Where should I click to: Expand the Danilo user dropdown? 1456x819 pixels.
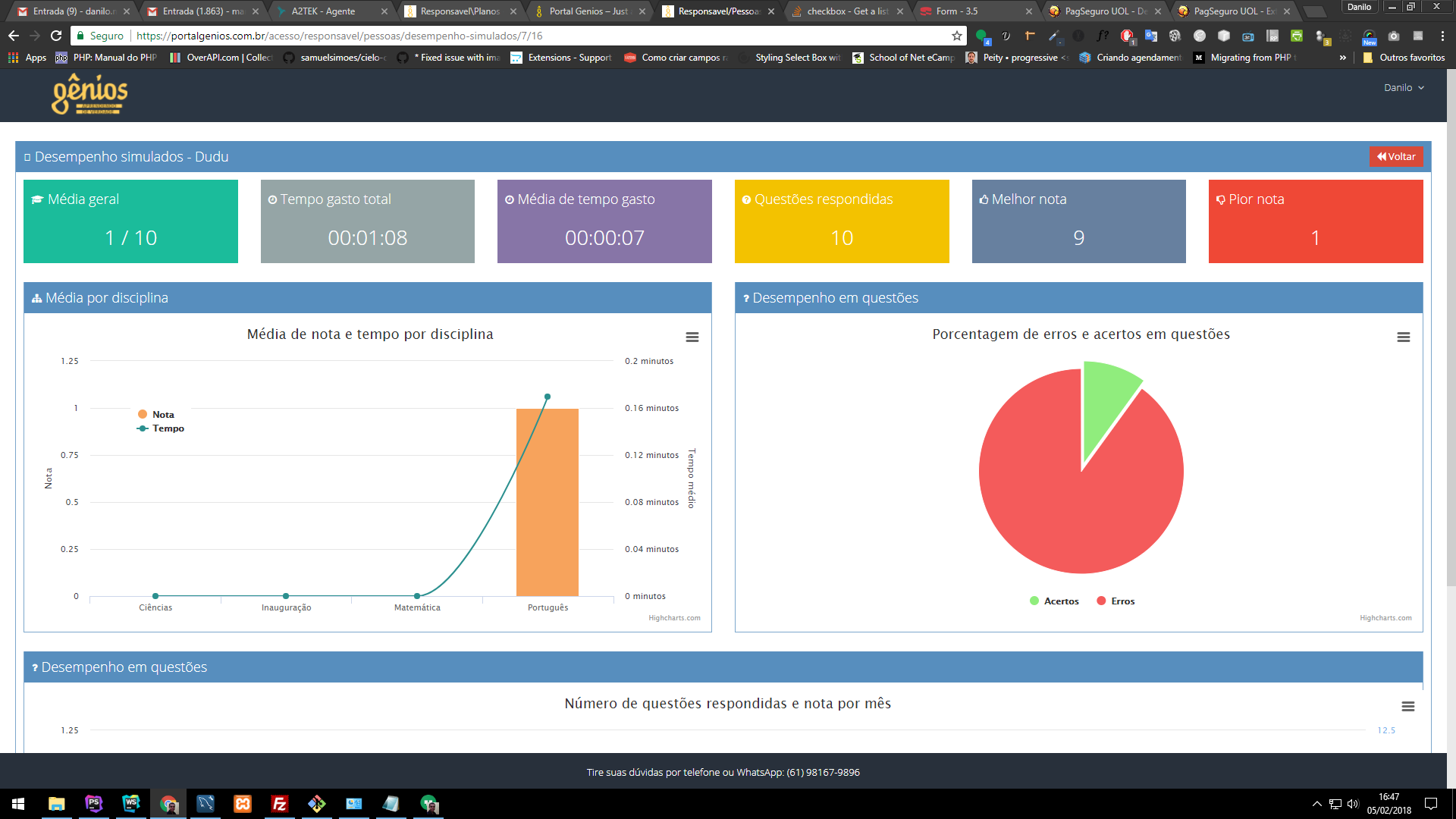tap(1403, 88)
